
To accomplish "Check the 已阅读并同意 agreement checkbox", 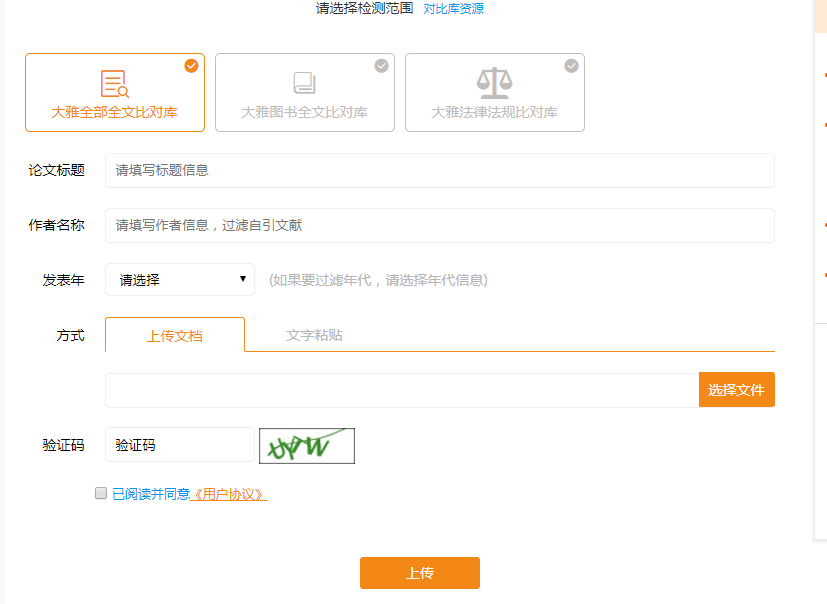I will (x=101, y=493).
